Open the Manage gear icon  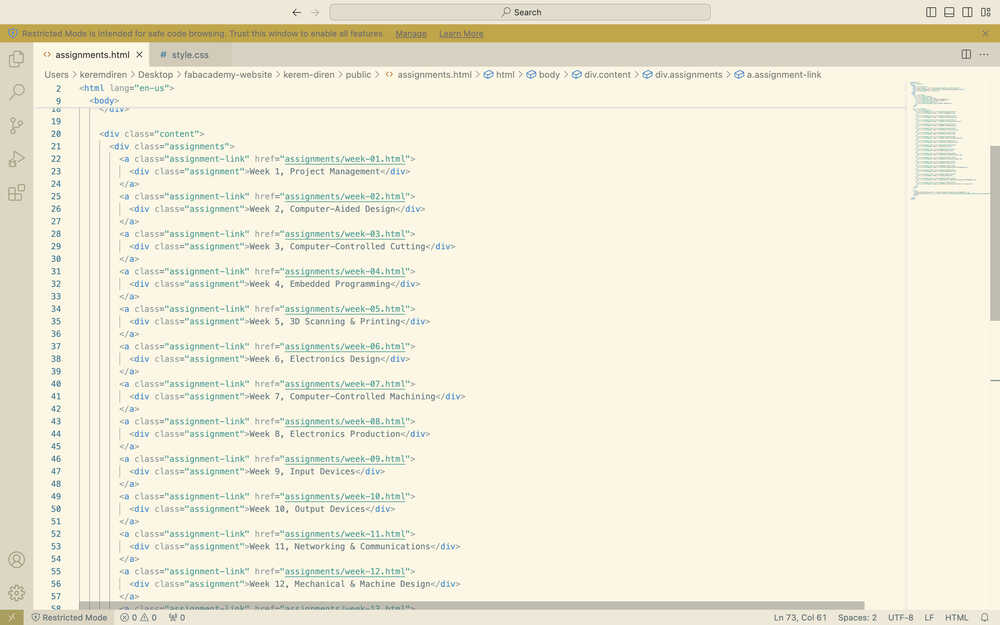[17, 592]
